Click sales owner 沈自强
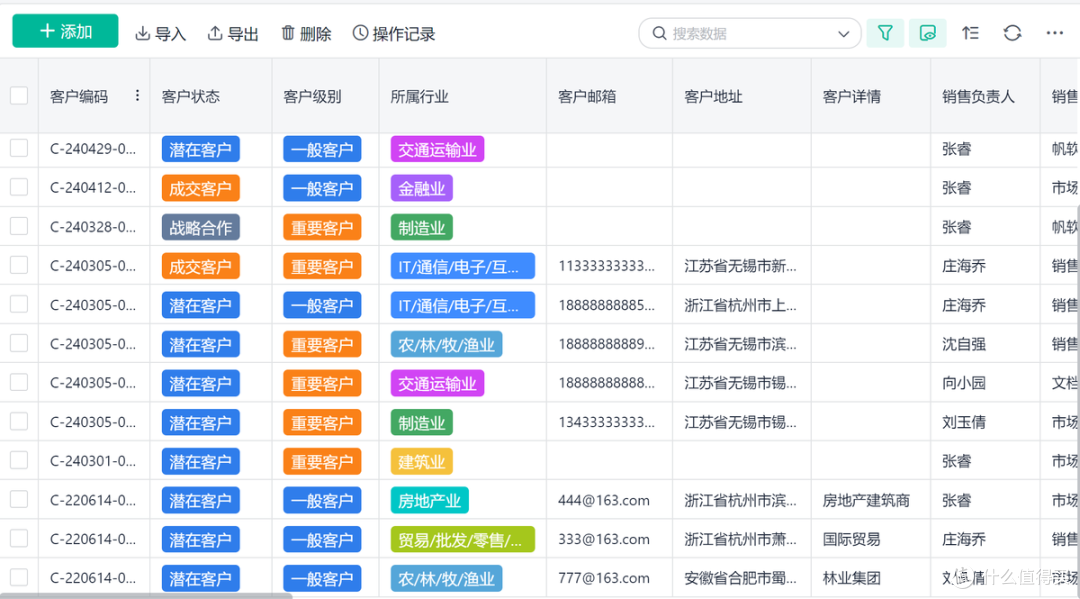1080x599 pixels. click(x=964, y=344)
